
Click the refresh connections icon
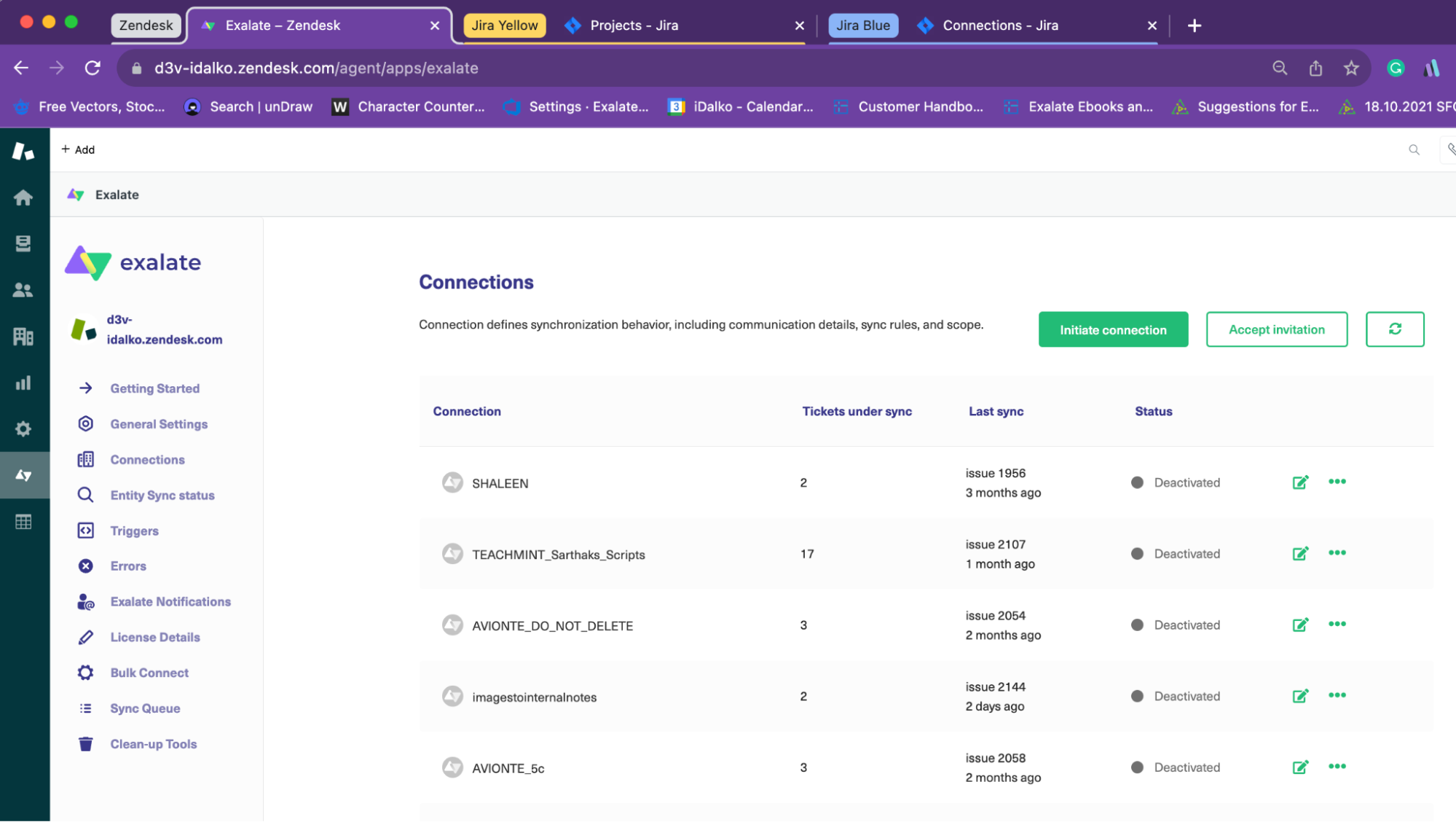1395,329
